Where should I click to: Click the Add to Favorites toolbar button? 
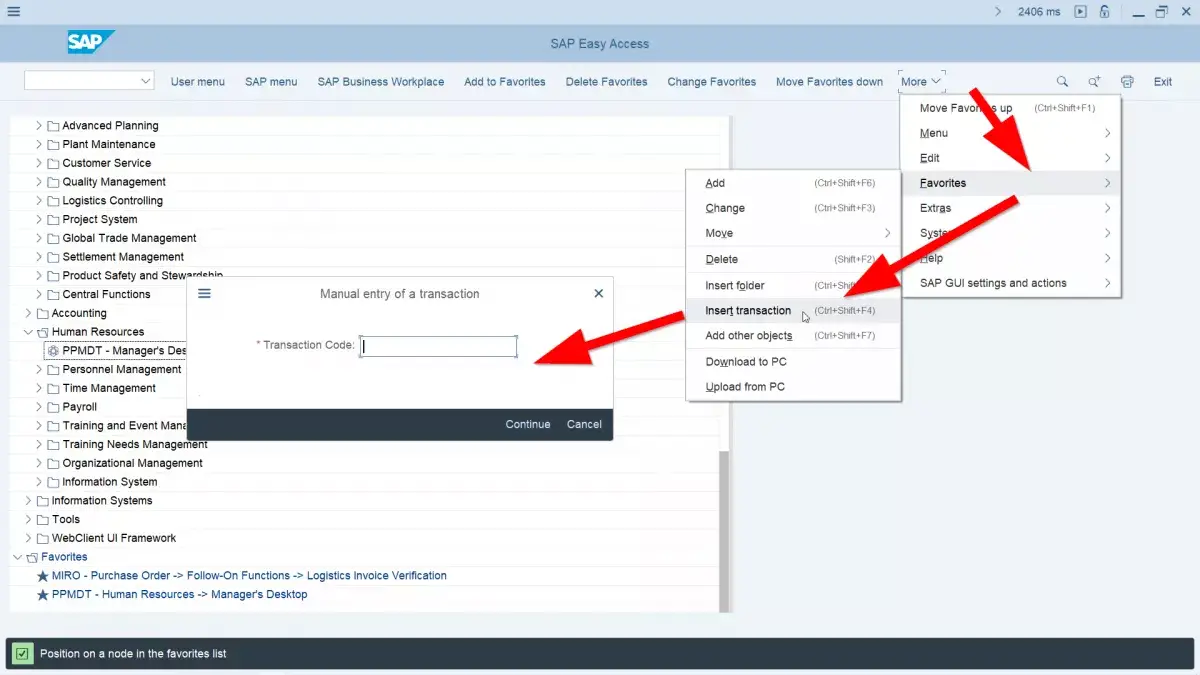click(505, 82)
